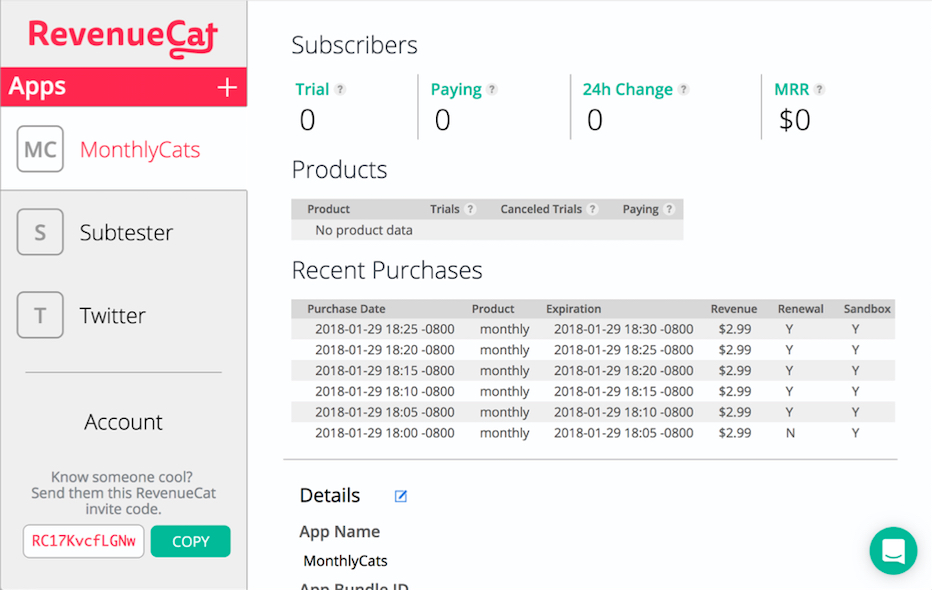932x590 pixels.
Task: Click the Sandbox column header
Action: click(867, 309)
